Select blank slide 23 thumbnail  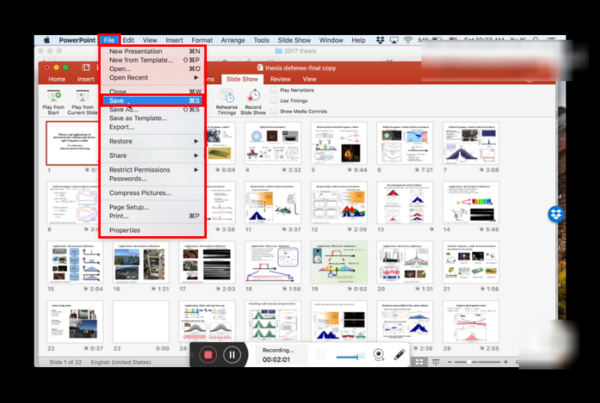click(141, 322)
